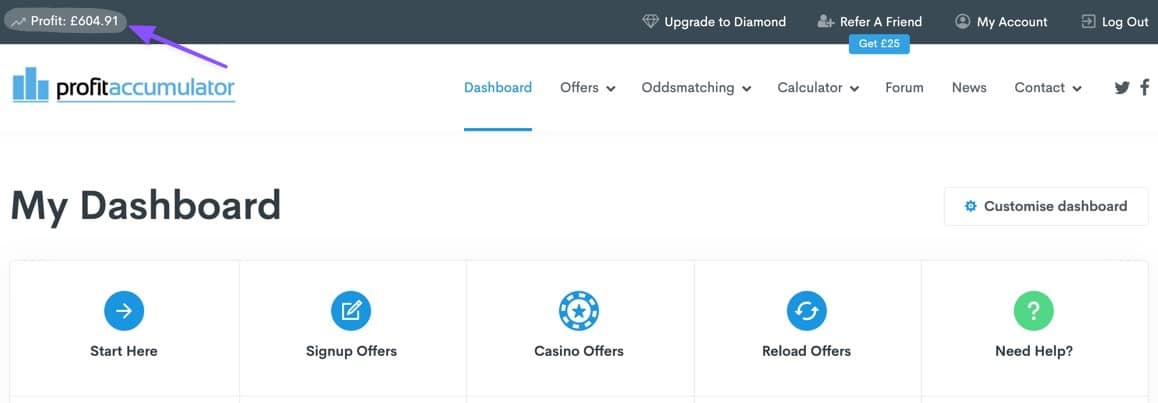This screenshot has height=403, width=1158.
Task: Open My Account page
Action: tap(1012, 22)
